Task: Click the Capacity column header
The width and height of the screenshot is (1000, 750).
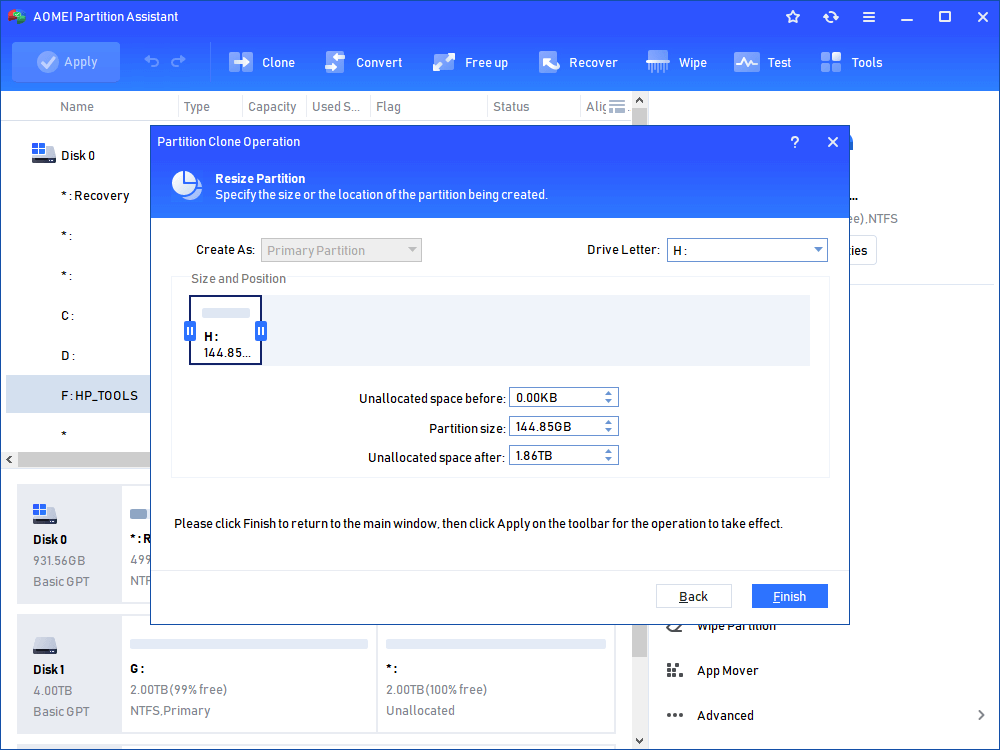Action: coord(272,107)
